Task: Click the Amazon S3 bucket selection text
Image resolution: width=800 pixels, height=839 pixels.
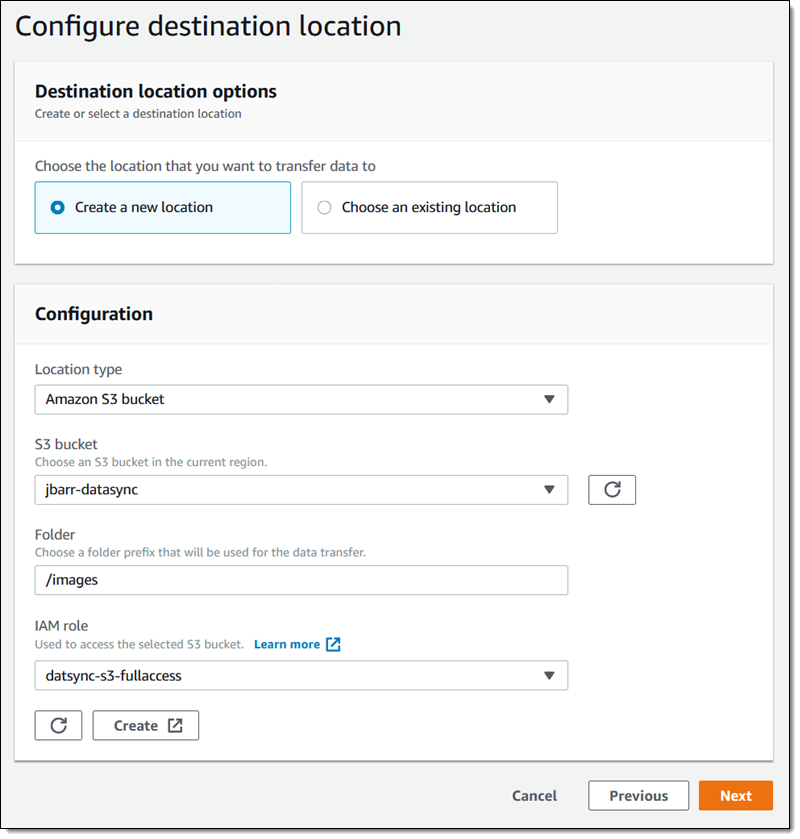Action: pyautogui.click(x=105, y=400)
